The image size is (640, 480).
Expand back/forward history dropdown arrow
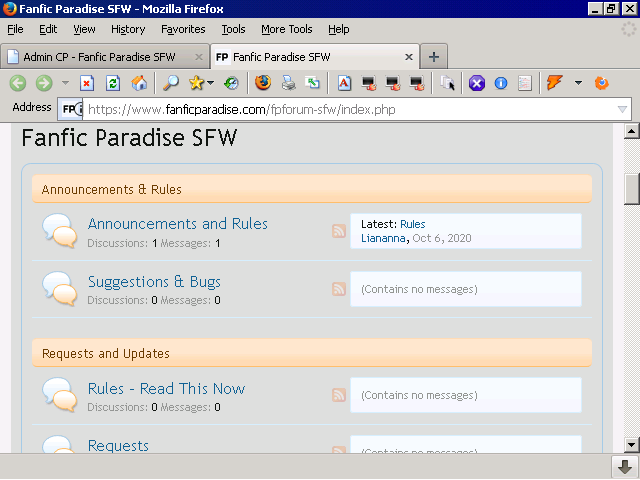pyautogui.click(x=65, y=83)
